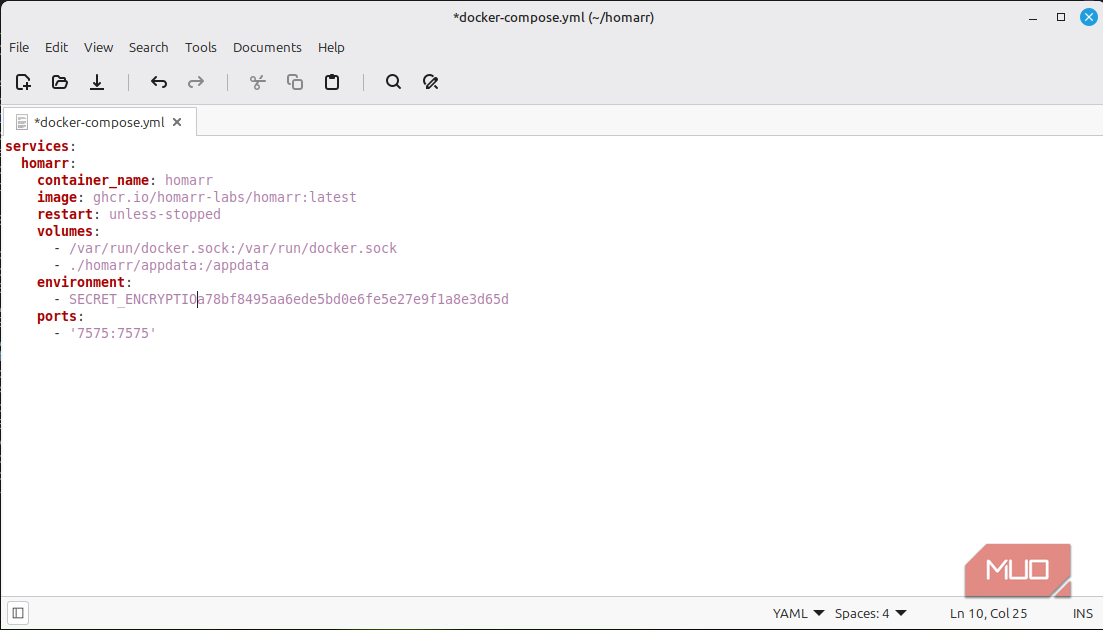1103x630 pixels.
Task: Click the 'homarr' container name value
Action: [189, 180]
